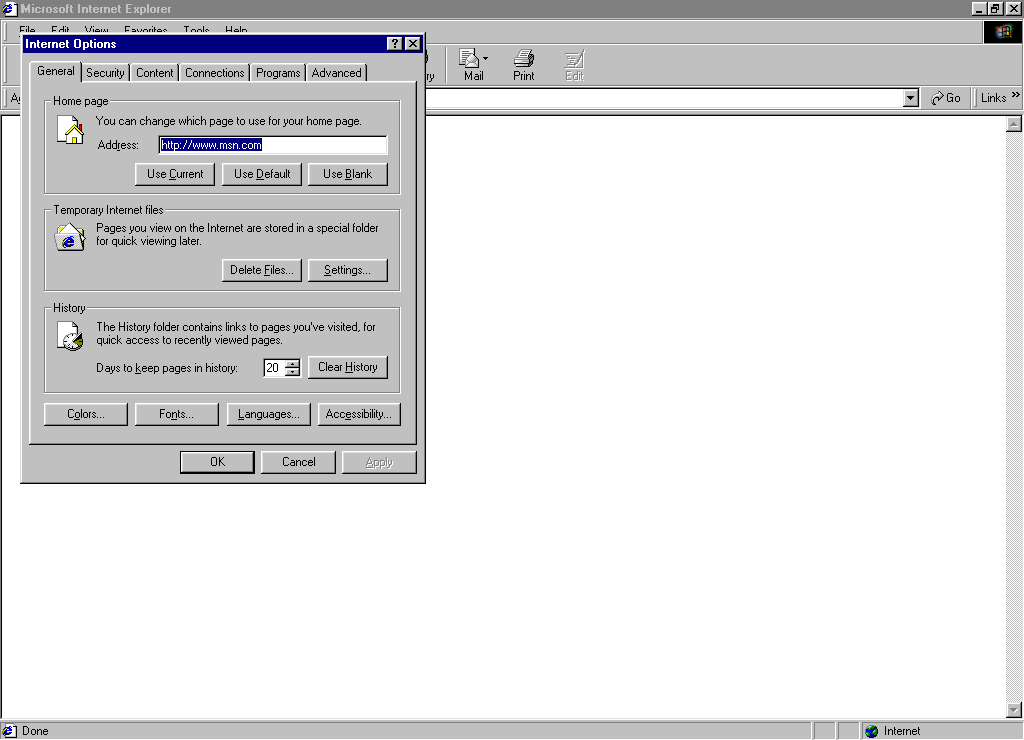Decrease days to keep pages in history
The width and height of the screenshot is (1024, 740).
(292, 372)
